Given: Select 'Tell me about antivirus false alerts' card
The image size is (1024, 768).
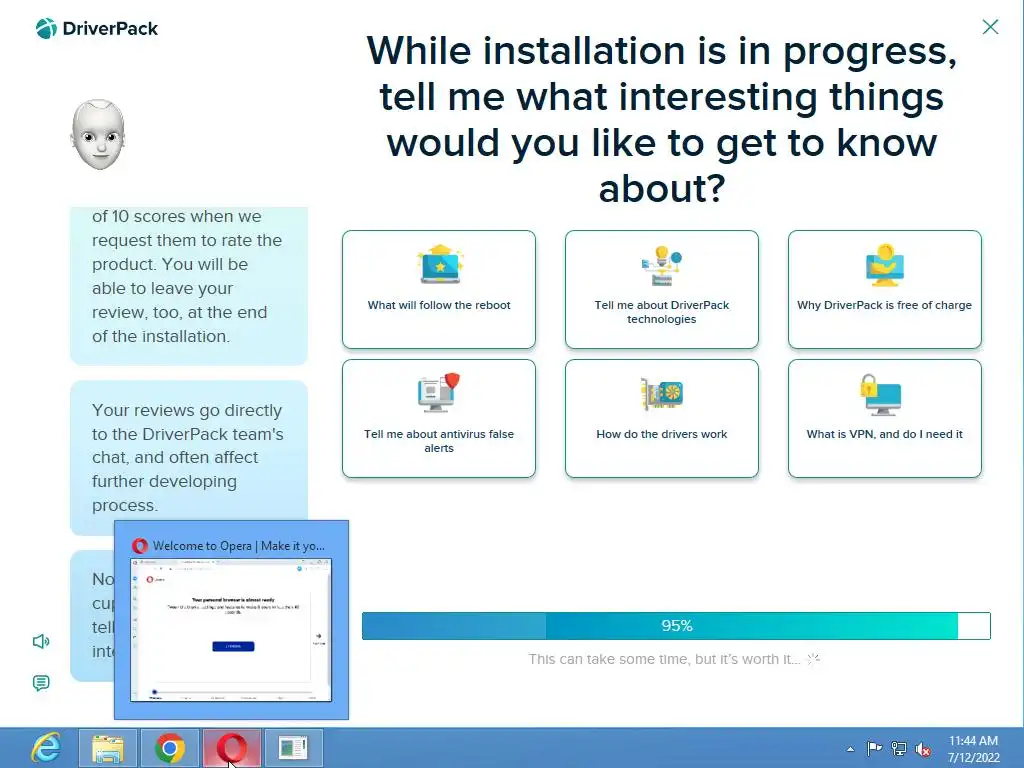Looking at the screenshot, I should tap(439, 419).
